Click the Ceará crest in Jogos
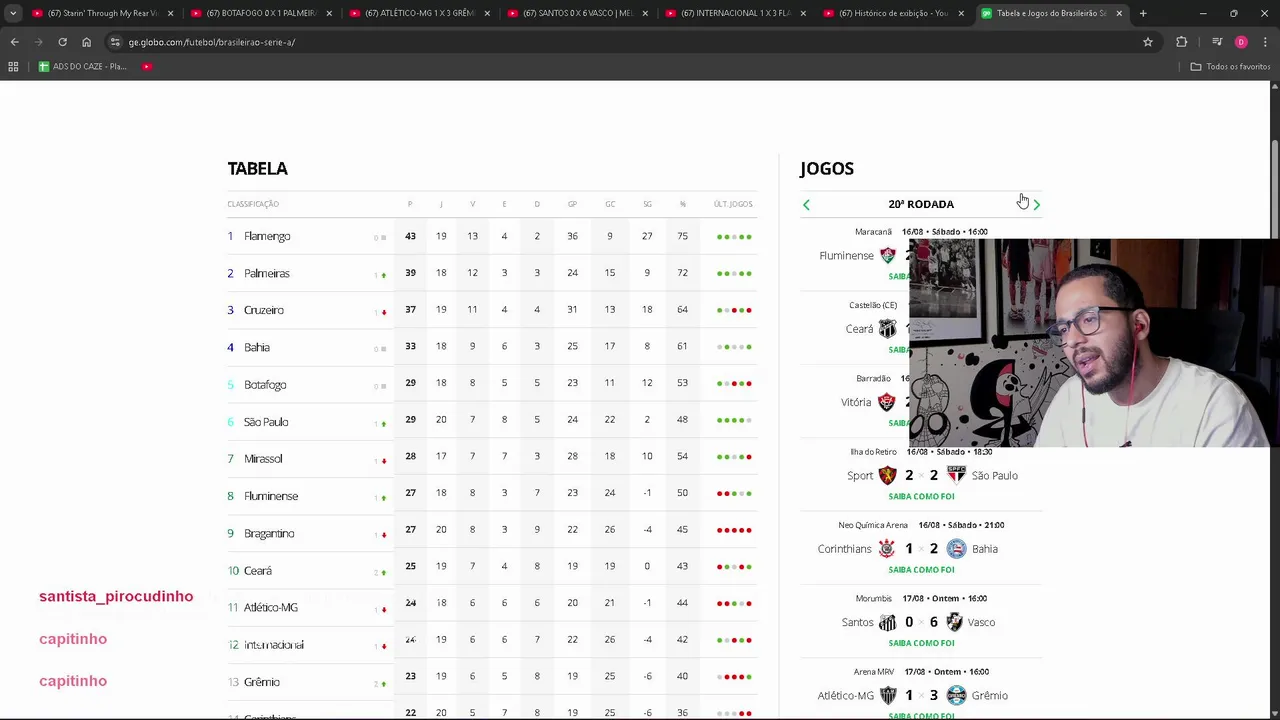Image resolution: width=1280 pixels, height=720 pixels. (x=887, y=328)
